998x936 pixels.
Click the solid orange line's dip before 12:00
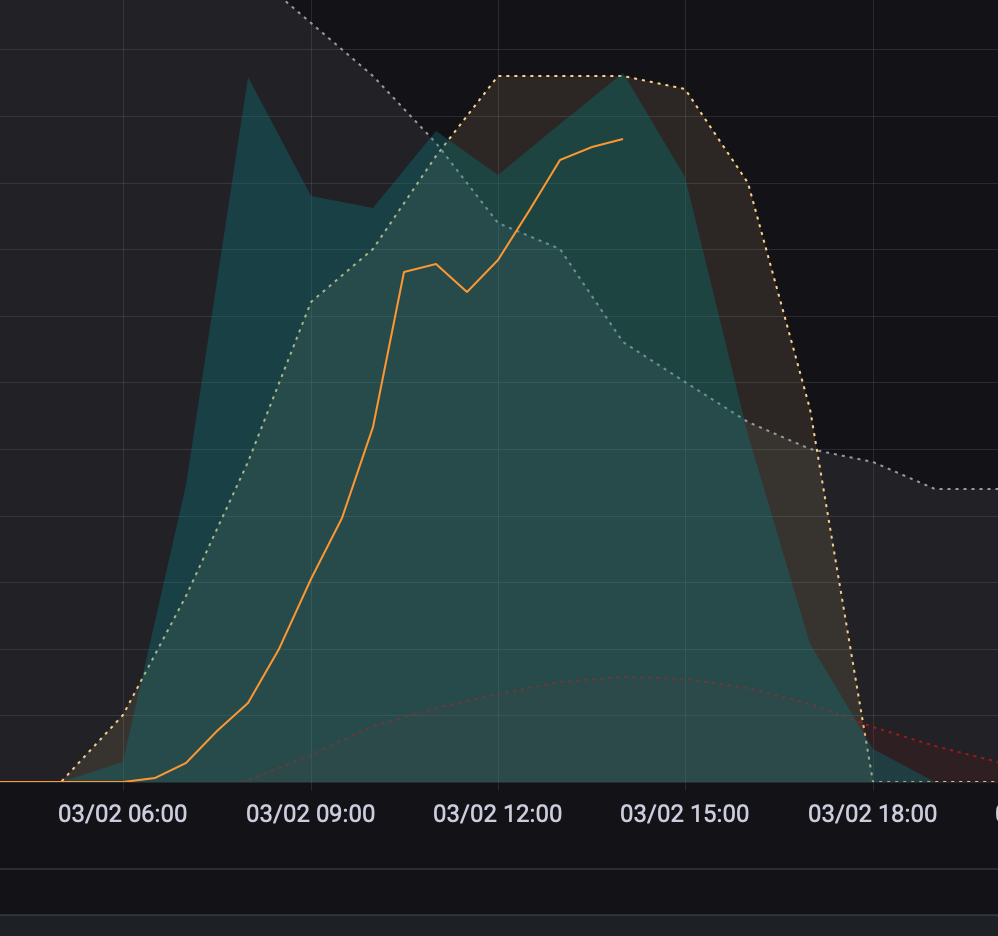(467, 292)
